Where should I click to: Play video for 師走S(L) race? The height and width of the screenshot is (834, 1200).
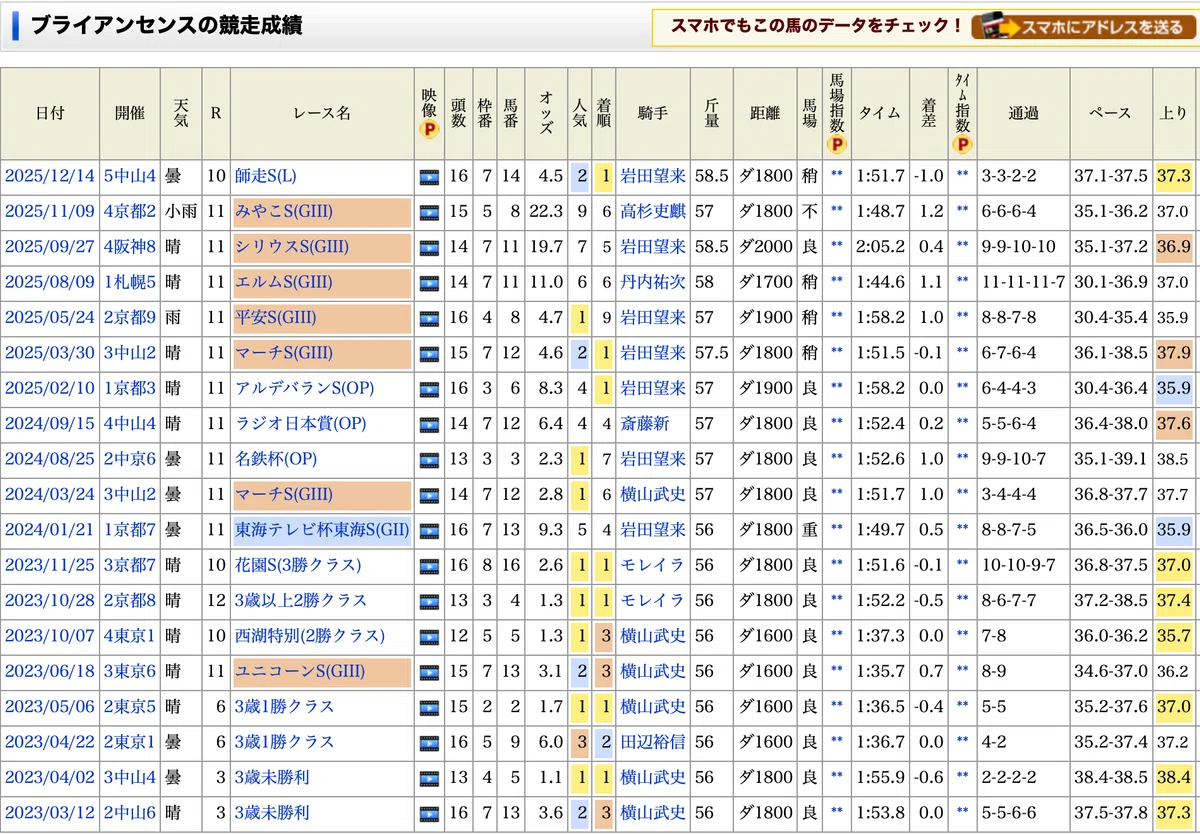click(429, 177)
